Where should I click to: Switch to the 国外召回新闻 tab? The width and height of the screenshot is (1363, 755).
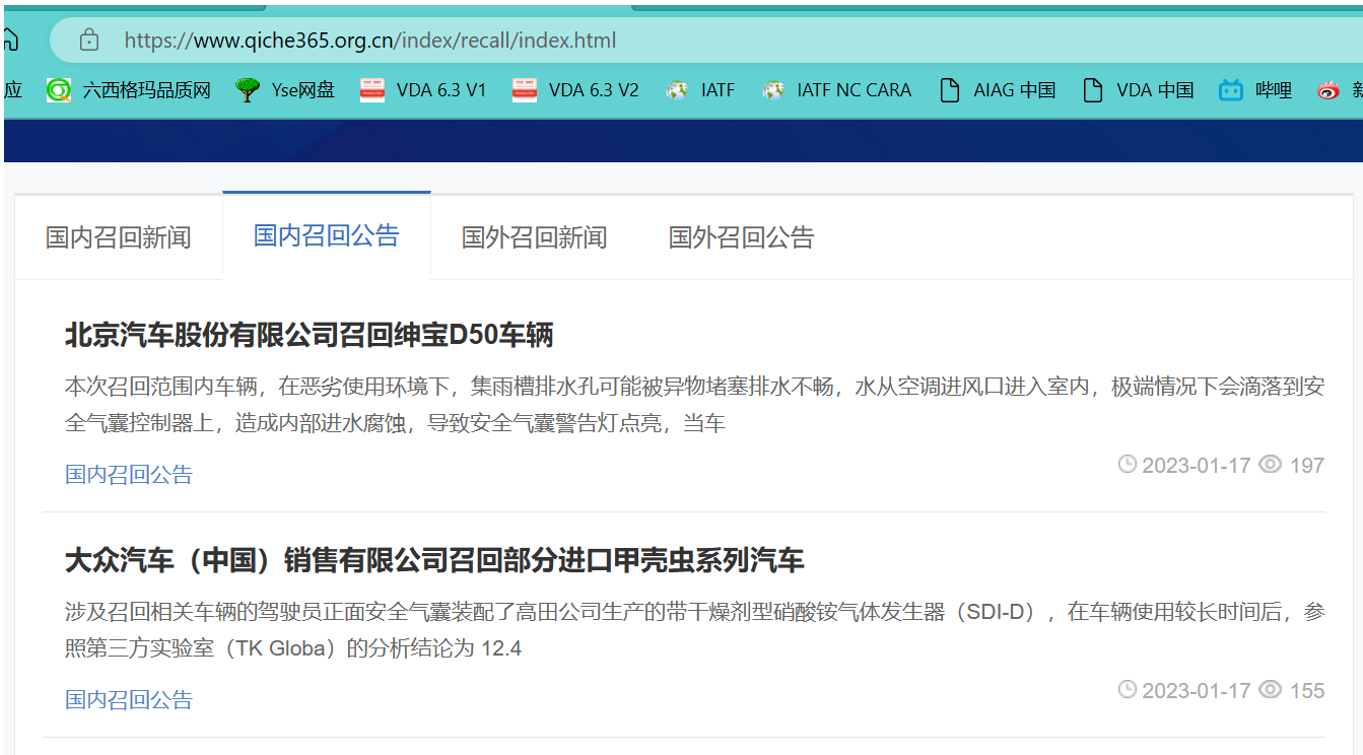point(534,237)
